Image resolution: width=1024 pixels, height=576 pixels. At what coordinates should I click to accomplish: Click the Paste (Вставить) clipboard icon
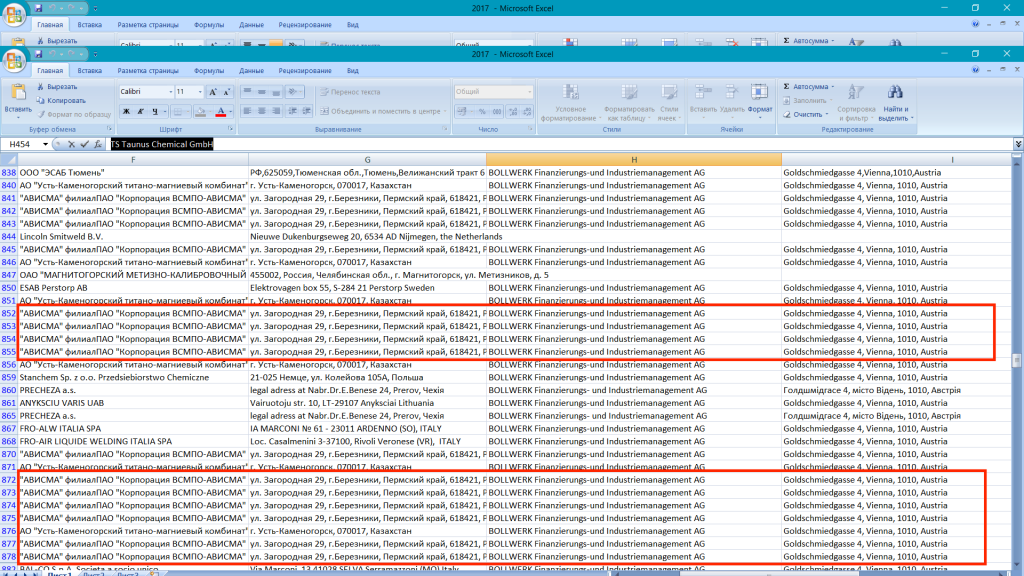pos(17,92)
